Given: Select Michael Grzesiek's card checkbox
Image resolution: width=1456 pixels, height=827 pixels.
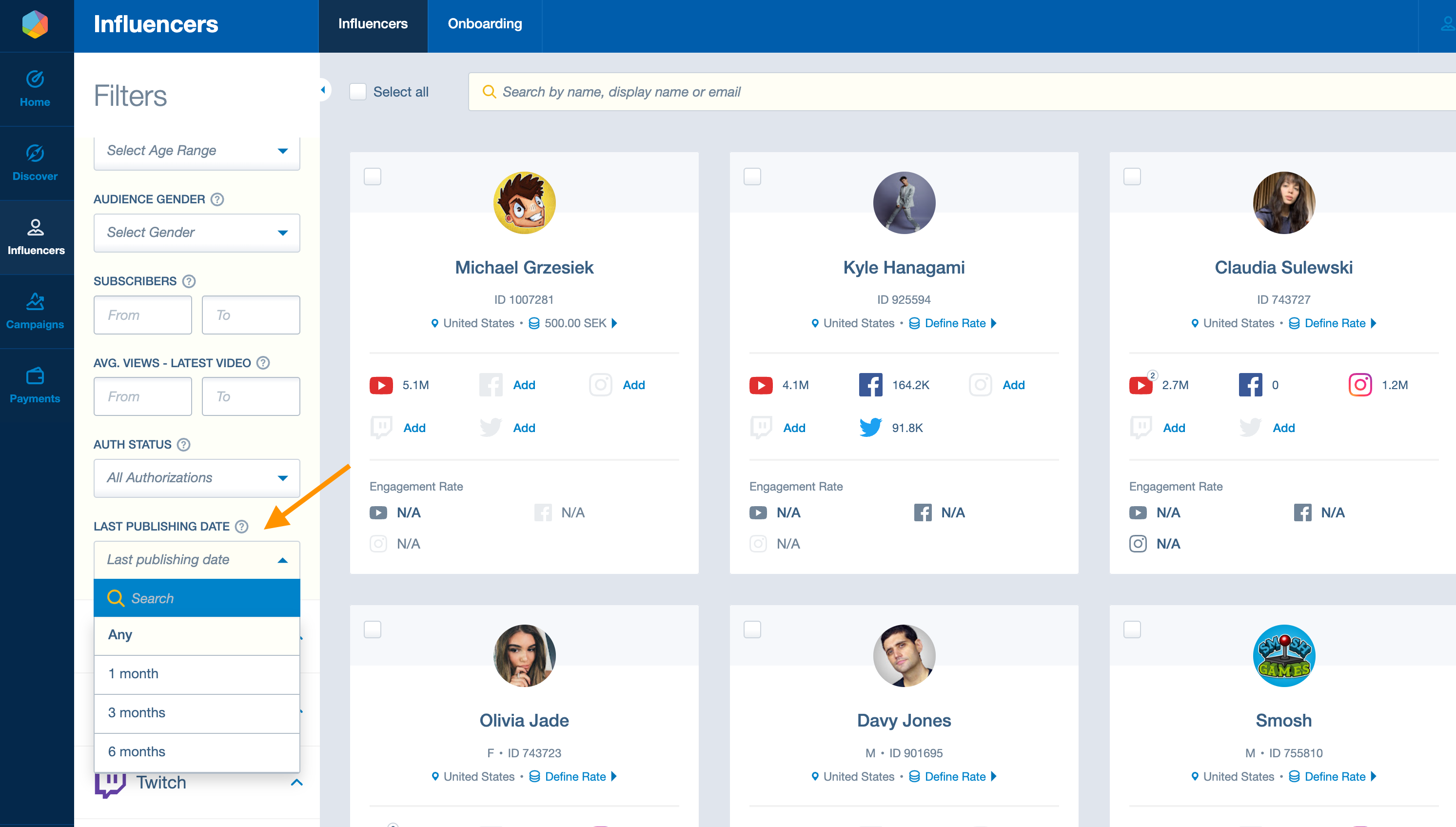Looking at the screenshot, I should pyautogui.click(x=373, y=176).
